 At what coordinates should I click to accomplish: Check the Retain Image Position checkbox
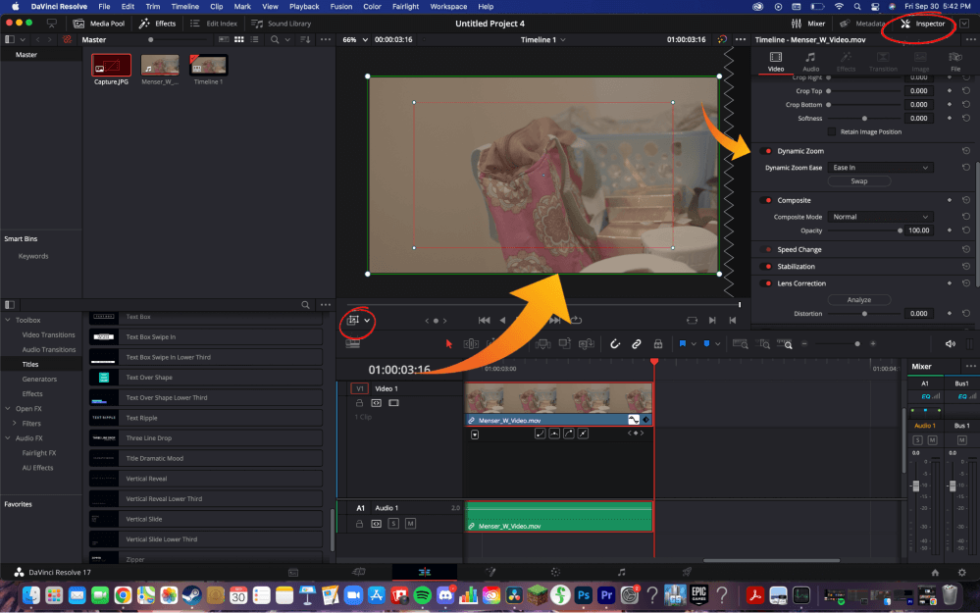(x=832, y=132)
